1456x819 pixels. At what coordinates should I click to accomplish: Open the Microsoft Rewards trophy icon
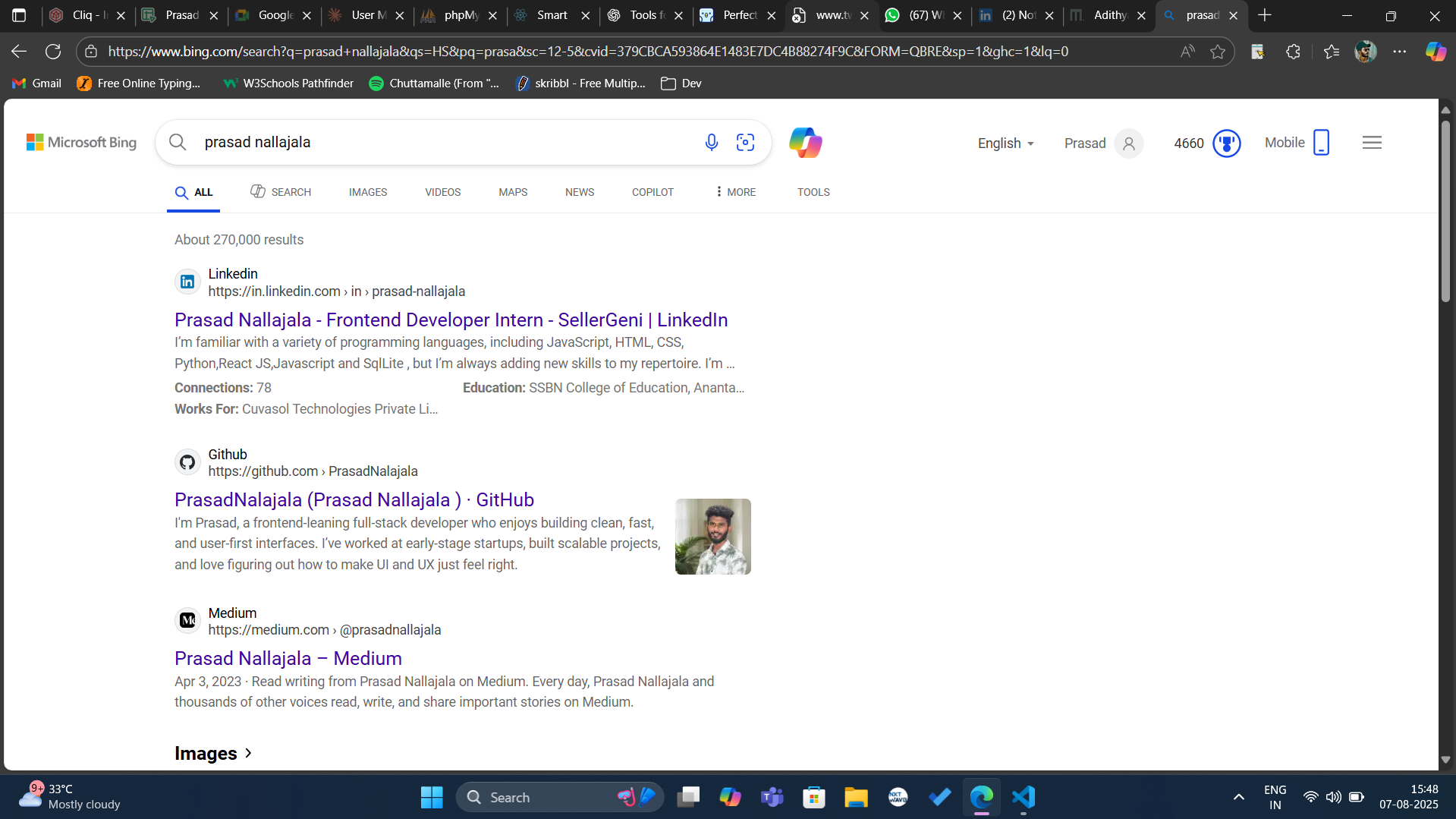(x=1226, y=143)
